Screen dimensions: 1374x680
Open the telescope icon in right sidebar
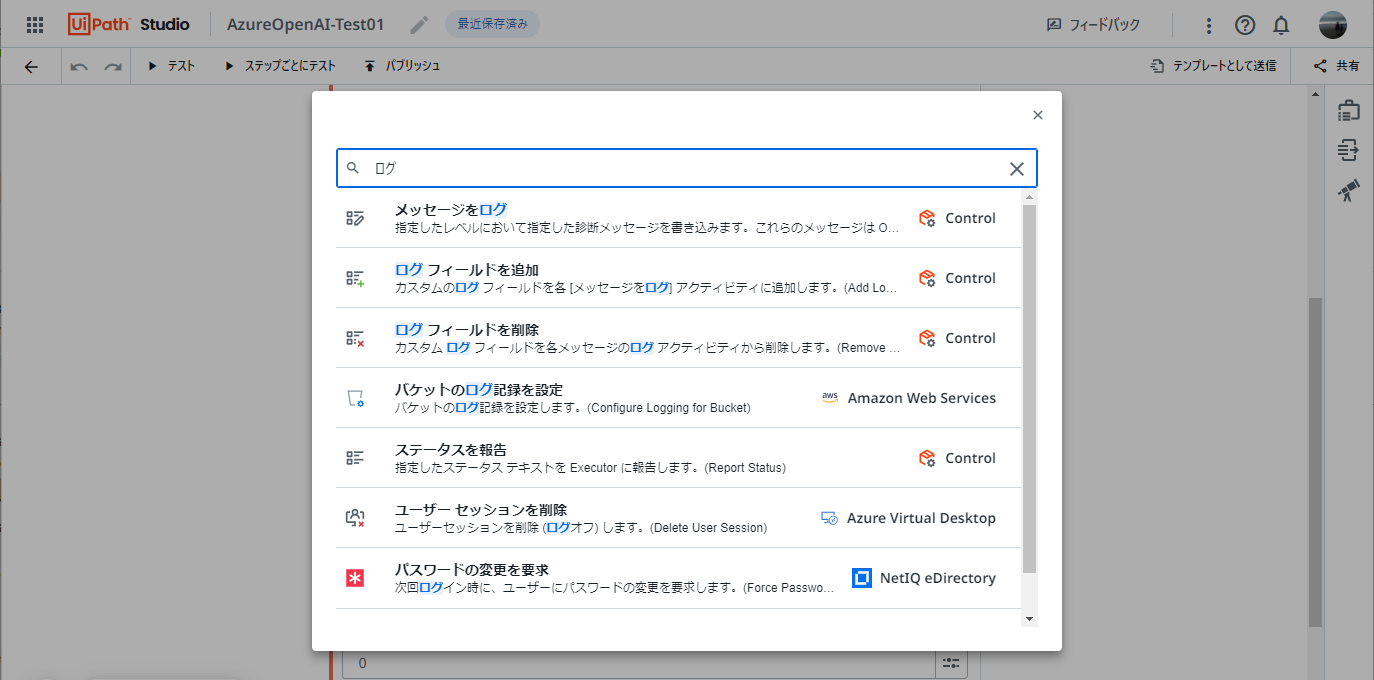pyautogui.click(x=1349, y=190)
